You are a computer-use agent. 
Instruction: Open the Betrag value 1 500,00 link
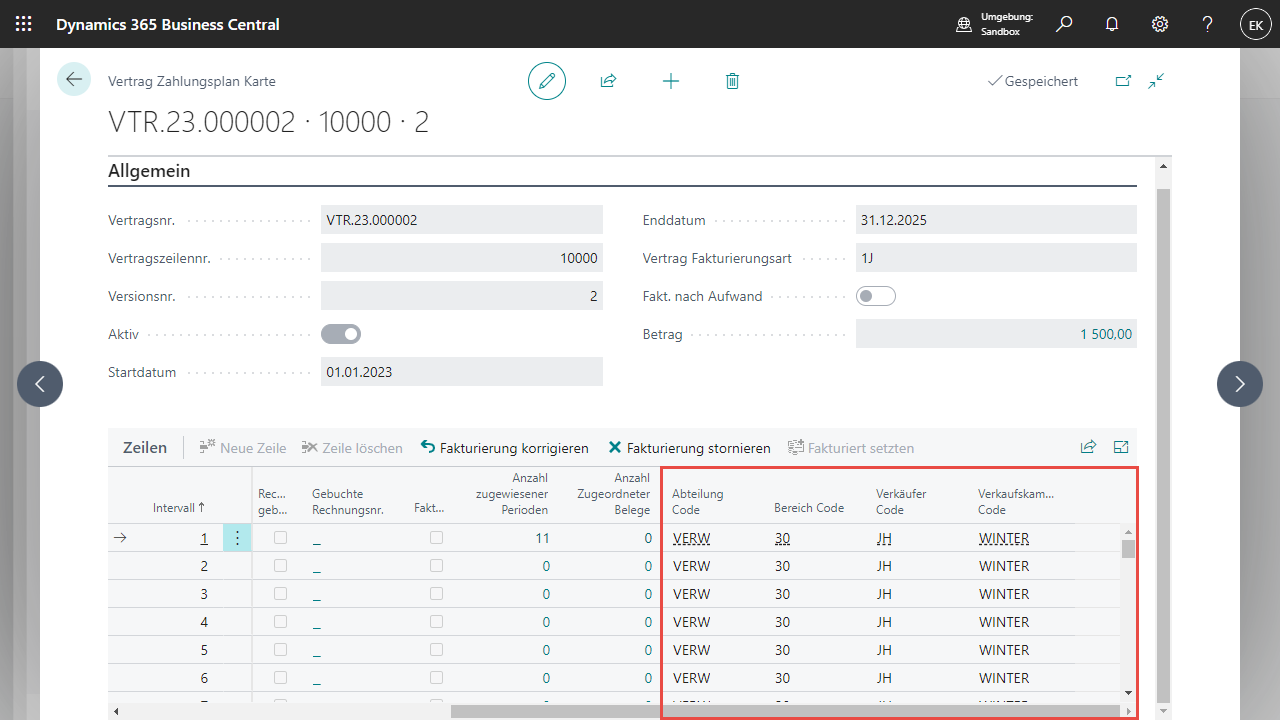pyautogui.click(x=1106, y=334)
